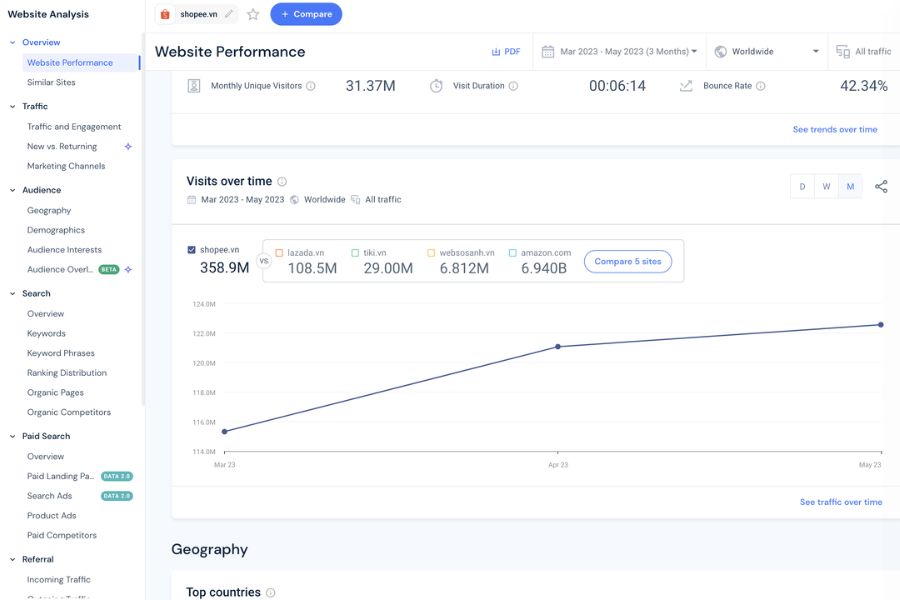Click the Apr 23 data point on chart
The image size is (900, 600).
(558, 347)
